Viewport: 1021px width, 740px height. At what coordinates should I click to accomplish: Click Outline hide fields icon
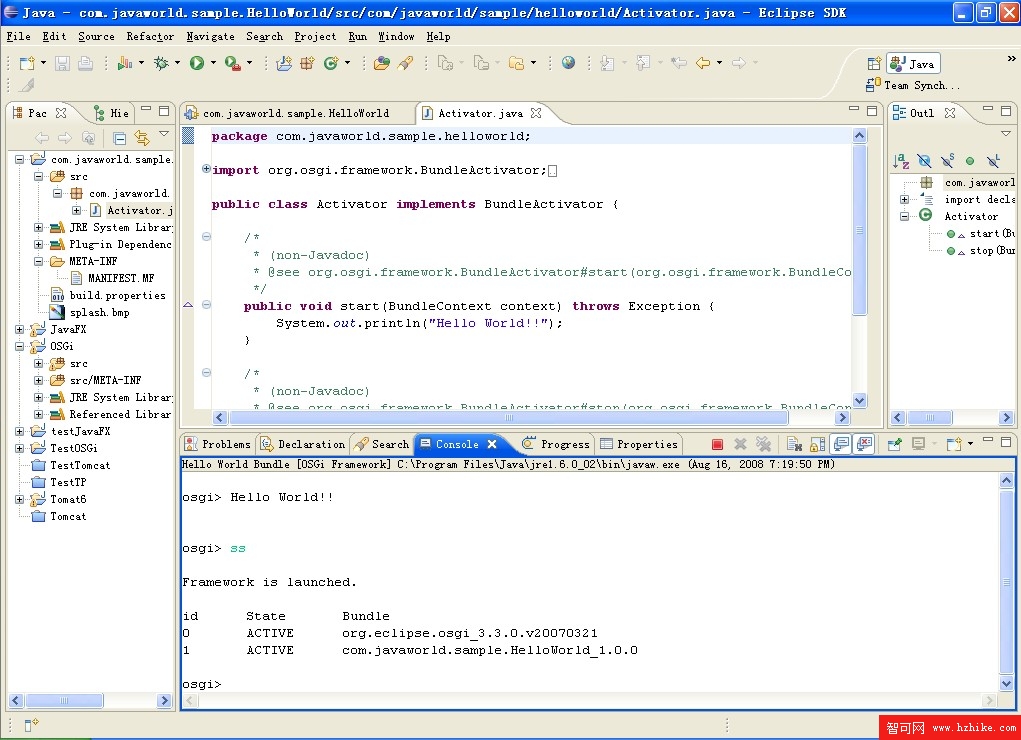pos(924,161)
